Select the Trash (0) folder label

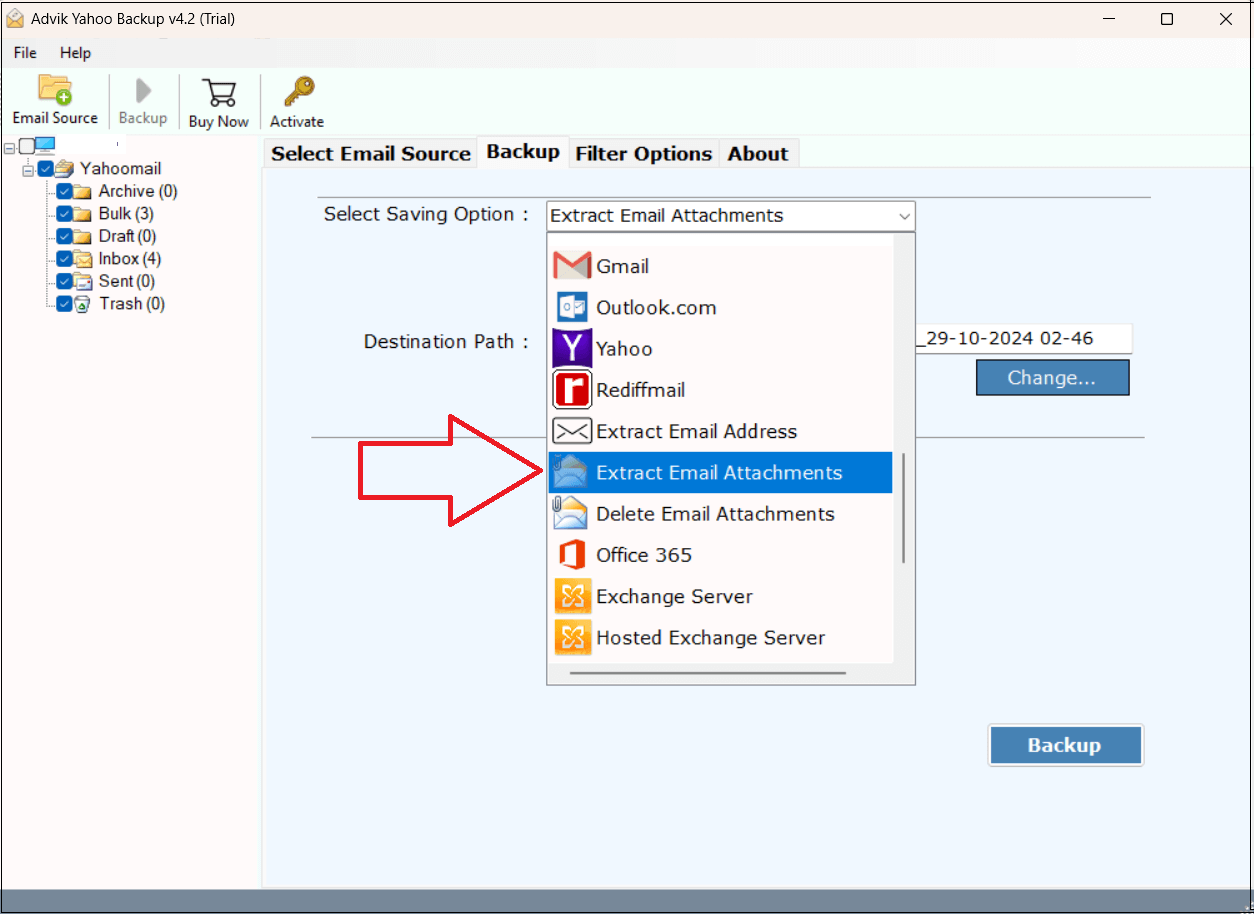point(132,304)
